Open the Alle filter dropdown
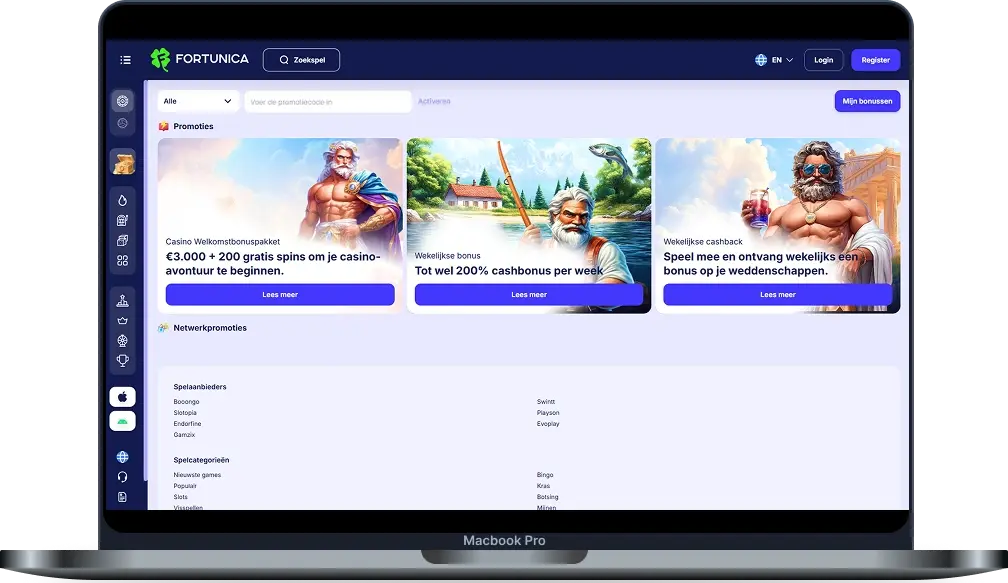The image size is (1008, 583). point(198,101)
